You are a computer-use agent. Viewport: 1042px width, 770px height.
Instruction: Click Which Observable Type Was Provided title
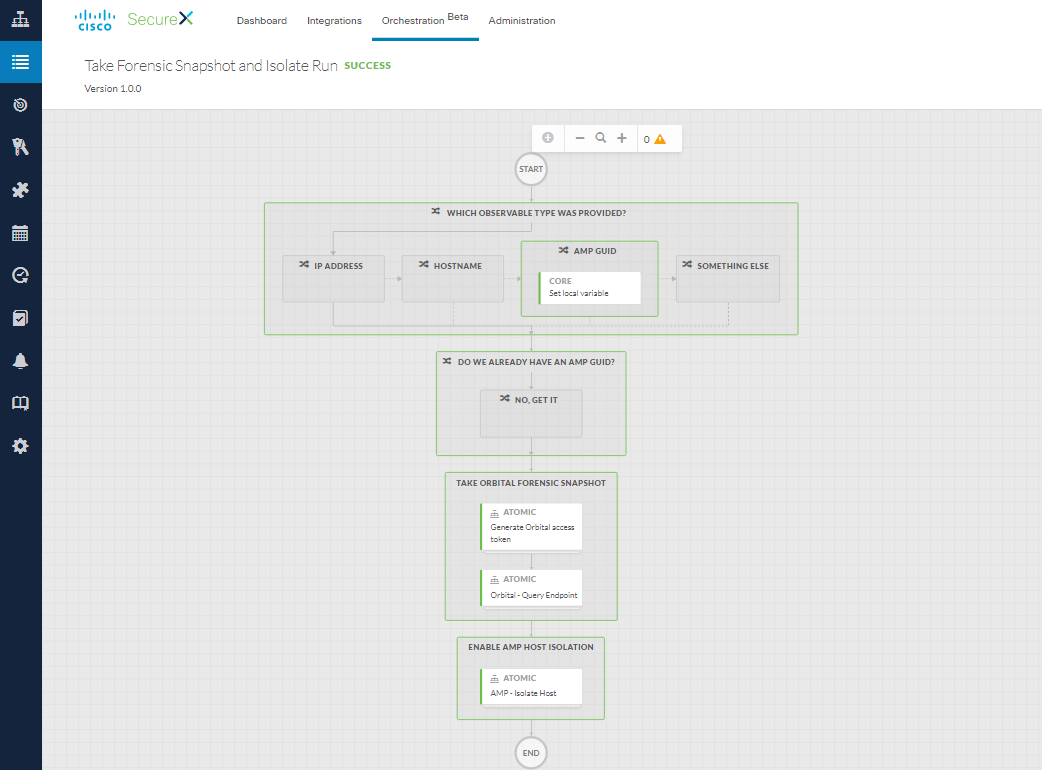coord(536,213)
